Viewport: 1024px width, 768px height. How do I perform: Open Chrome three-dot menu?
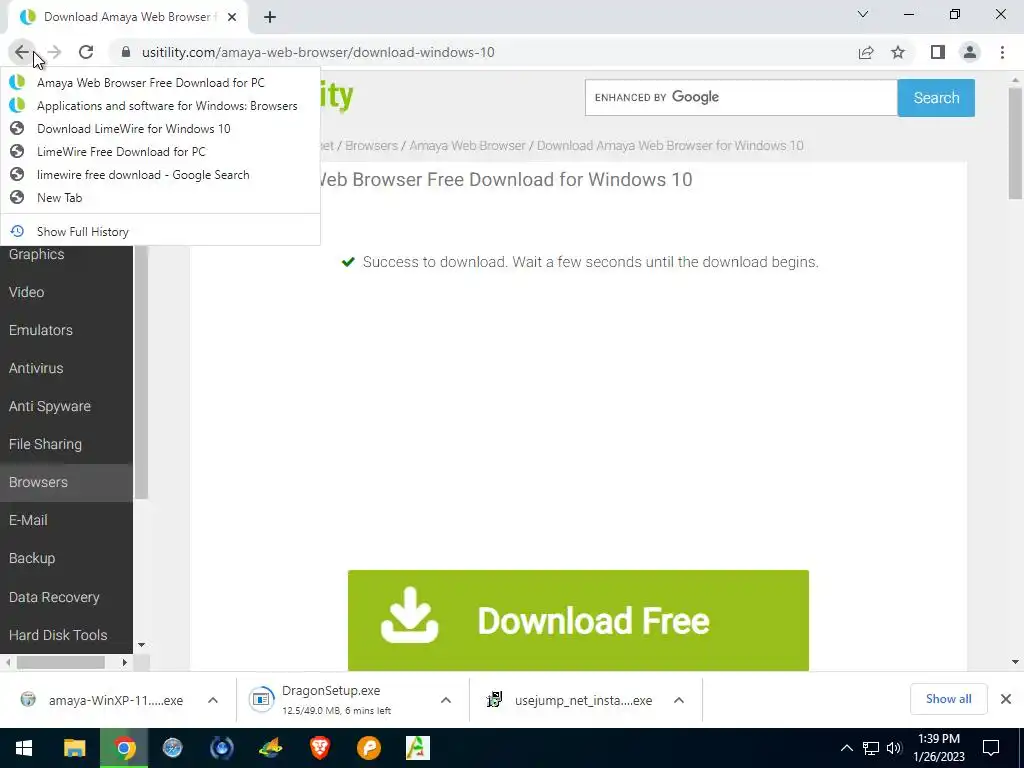(x=1002, y=52)
